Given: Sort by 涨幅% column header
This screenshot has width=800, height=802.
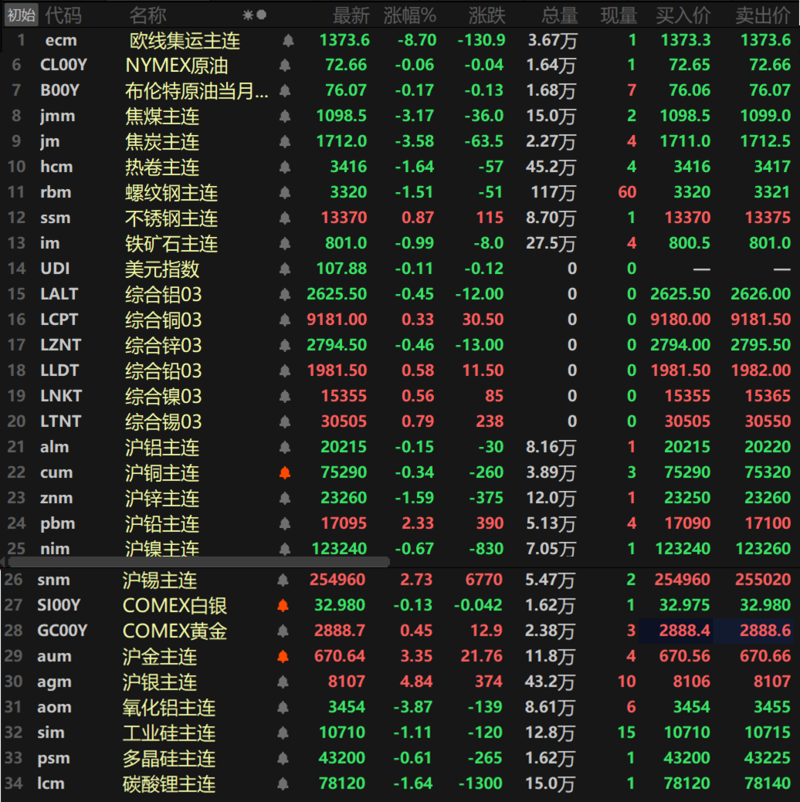Looking at the screenshot, I should click(410, 16).
